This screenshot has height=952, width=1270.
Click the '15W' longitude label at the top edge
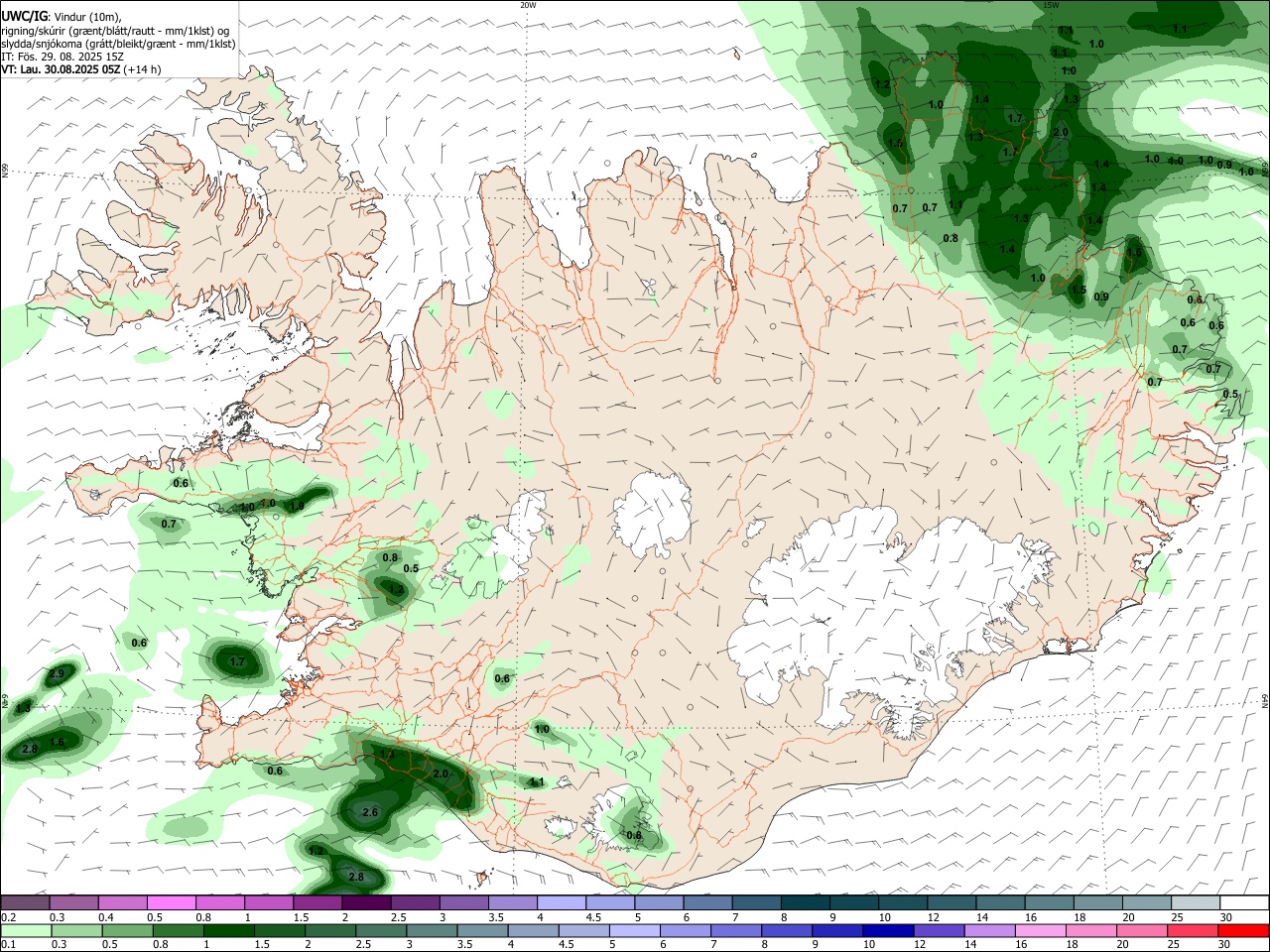tap(1052, 5)
